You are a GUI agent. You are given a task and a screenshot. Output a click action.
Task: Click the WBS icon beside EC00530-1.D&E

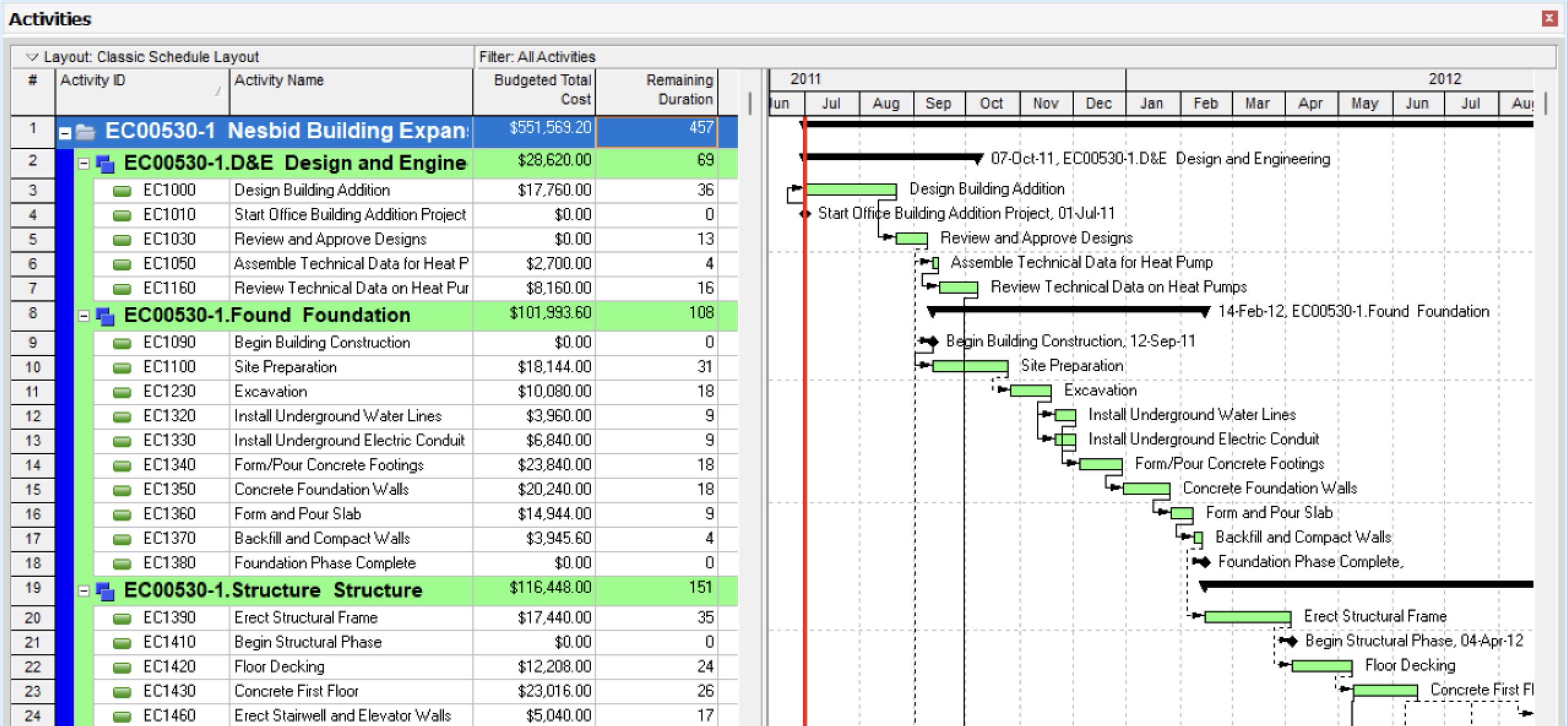104,164
